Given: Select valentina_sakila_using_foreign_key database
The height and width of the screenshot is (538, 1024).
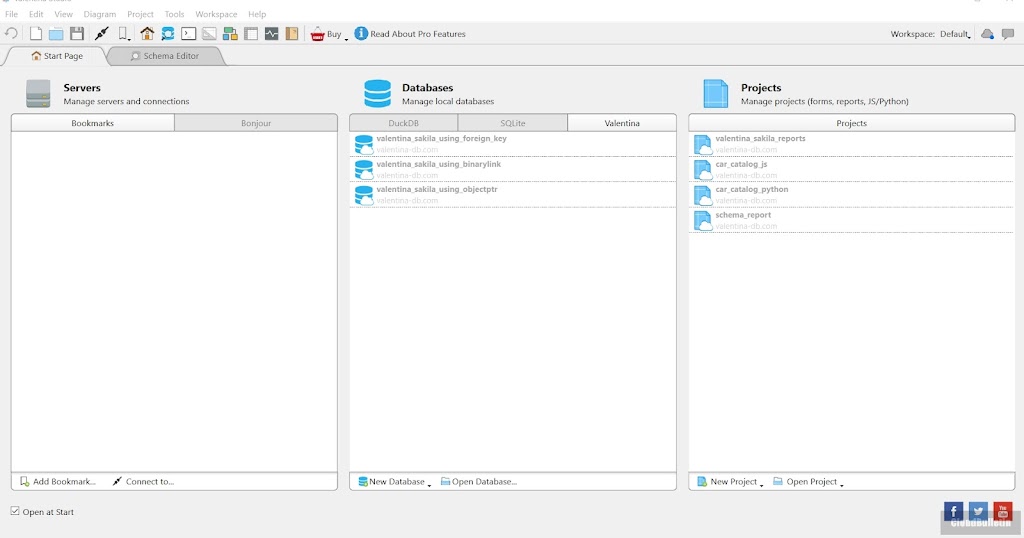Looking at the screenshot, I should (513, 144).
